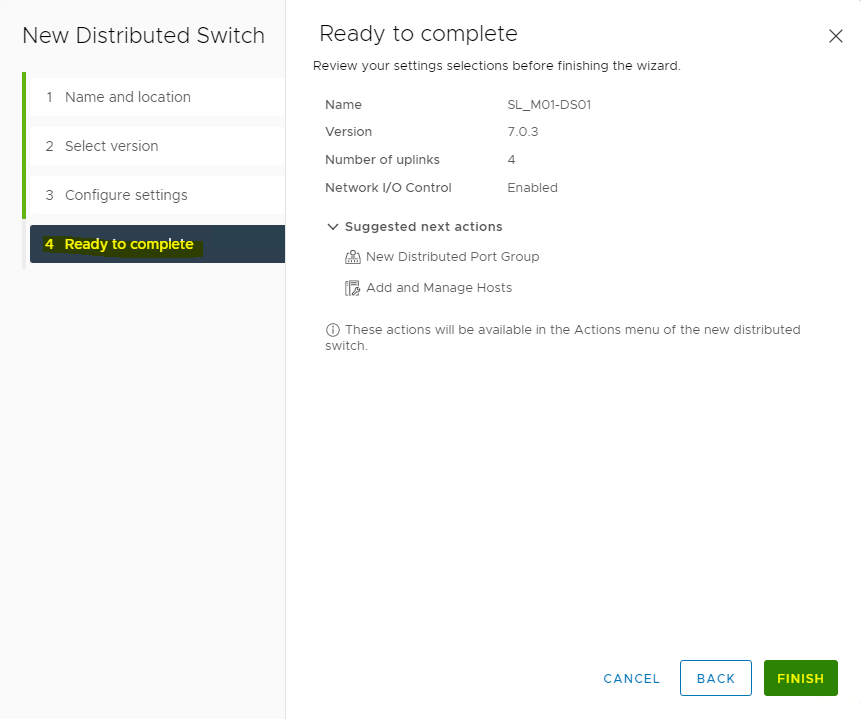Click the New Distributed Switch wizard title
This screenshot has height=719, width=861.
143,36
